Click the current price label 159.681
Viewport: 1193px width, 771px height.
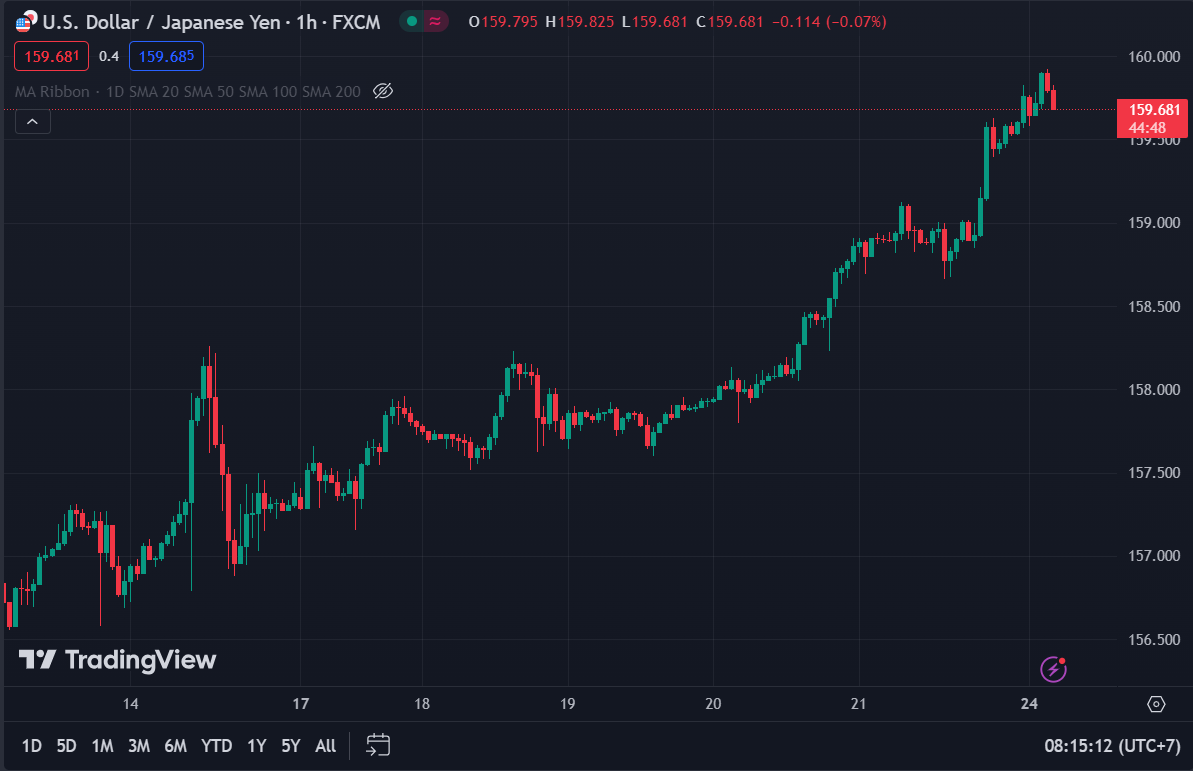1154,119
